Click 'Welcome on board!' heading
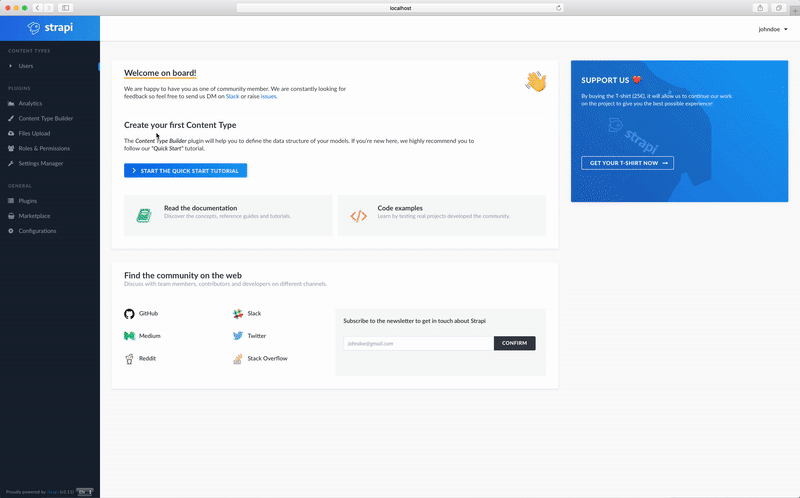Screen dimensions: 800x498 pos(160,73)
